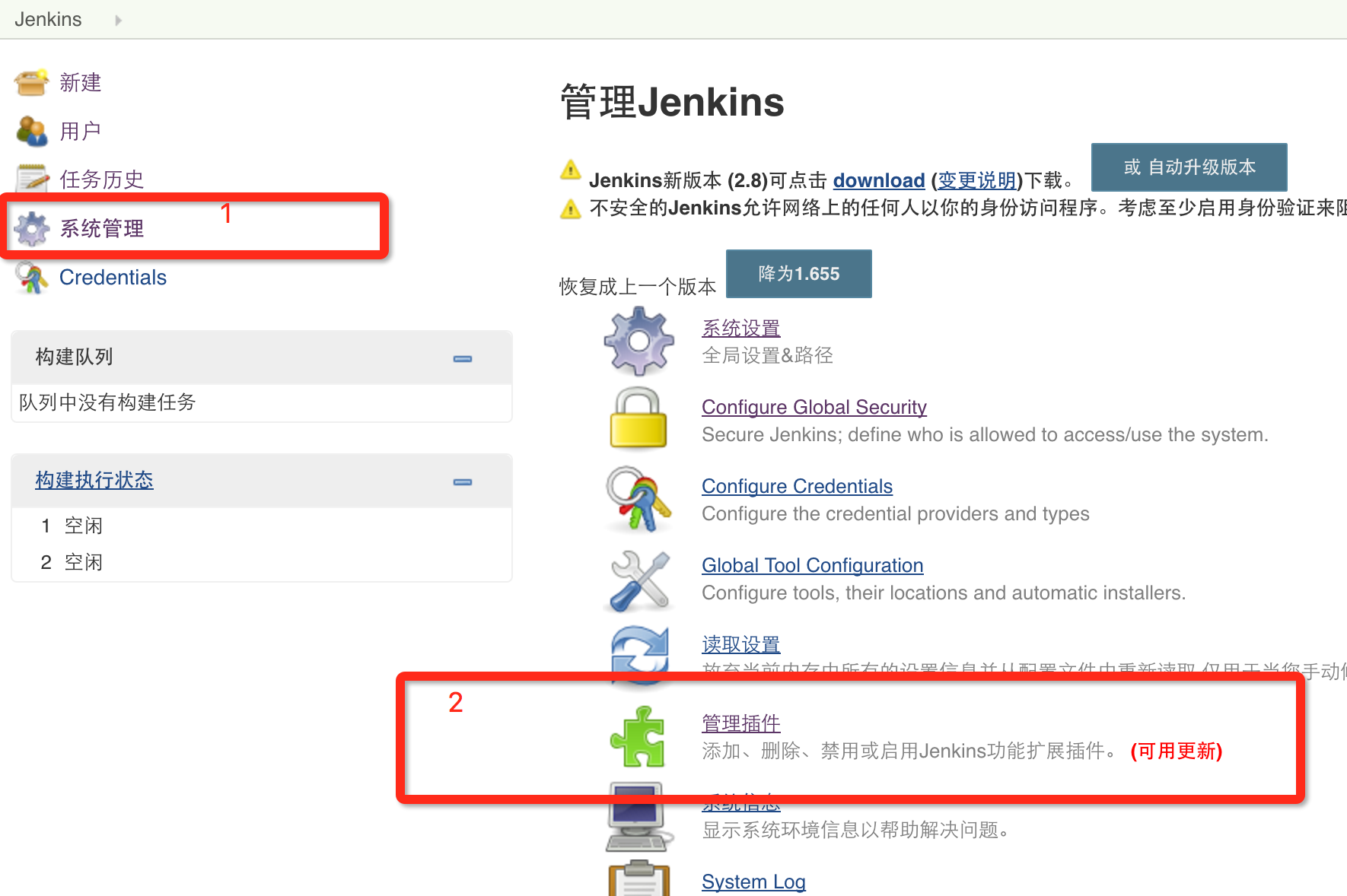Open the 用户 sidebar item
This screenshot has height=896, width=1347.
[80, 131]
